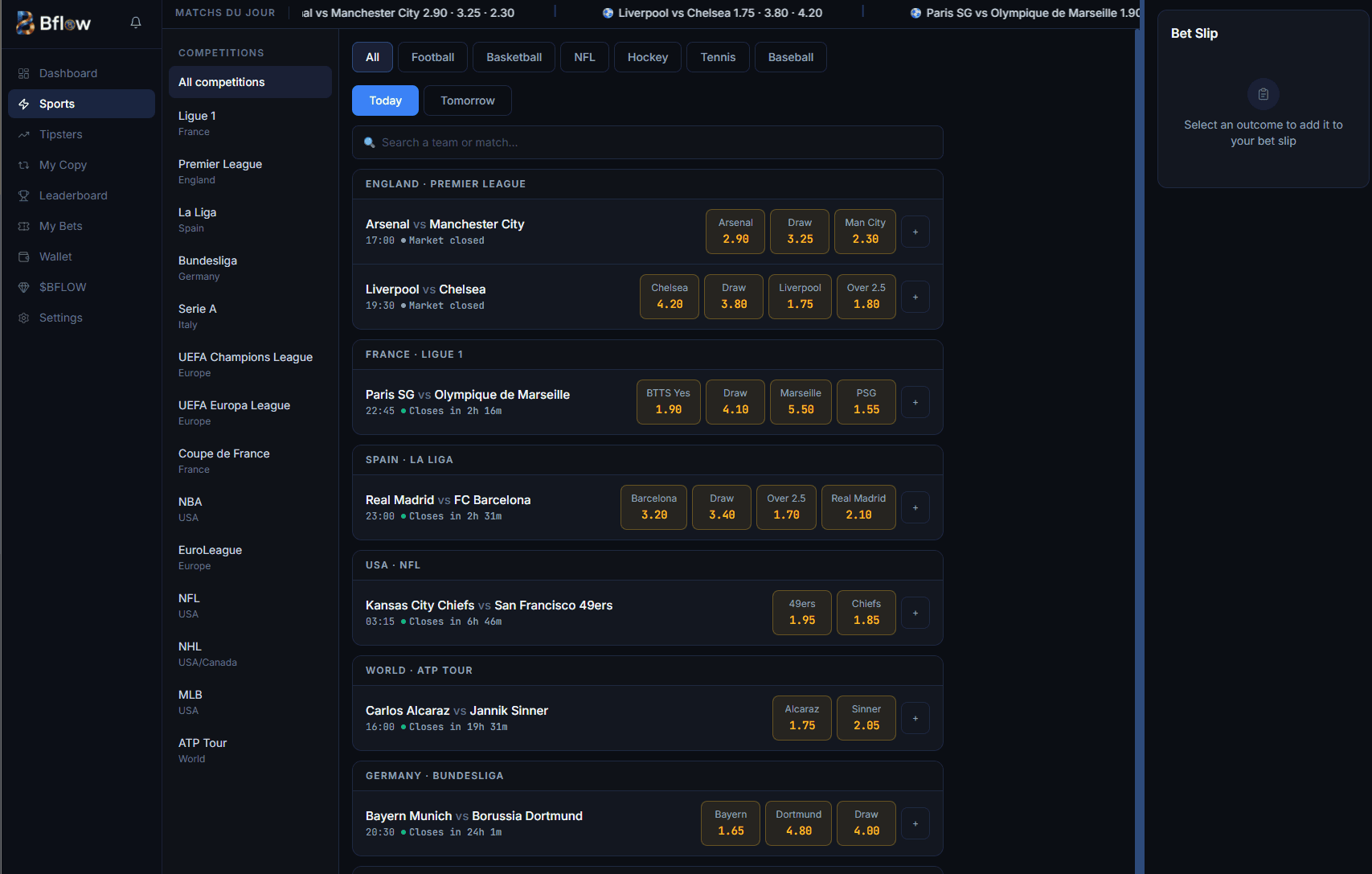Pick Bayern at odds 1.65
The width and height of the screenshot is (1372, 874).
[x=731, y=823]
